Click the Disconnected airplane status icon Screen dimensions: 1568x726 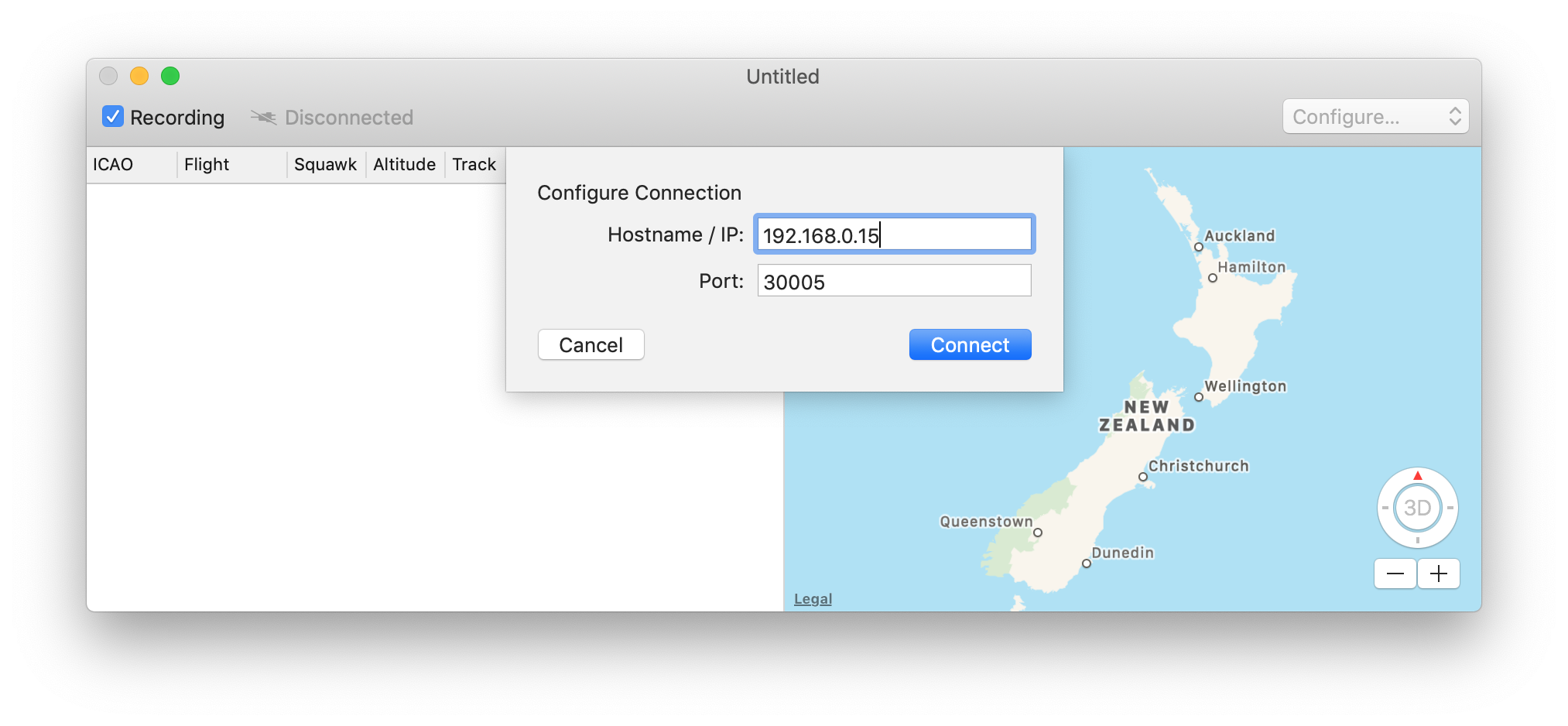tap(263, 118)
